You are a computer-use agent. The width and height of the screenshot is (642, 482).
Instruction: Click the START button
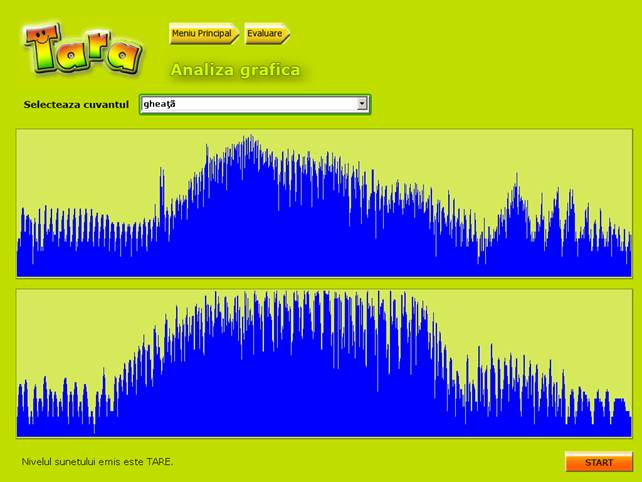coord(598,462)
